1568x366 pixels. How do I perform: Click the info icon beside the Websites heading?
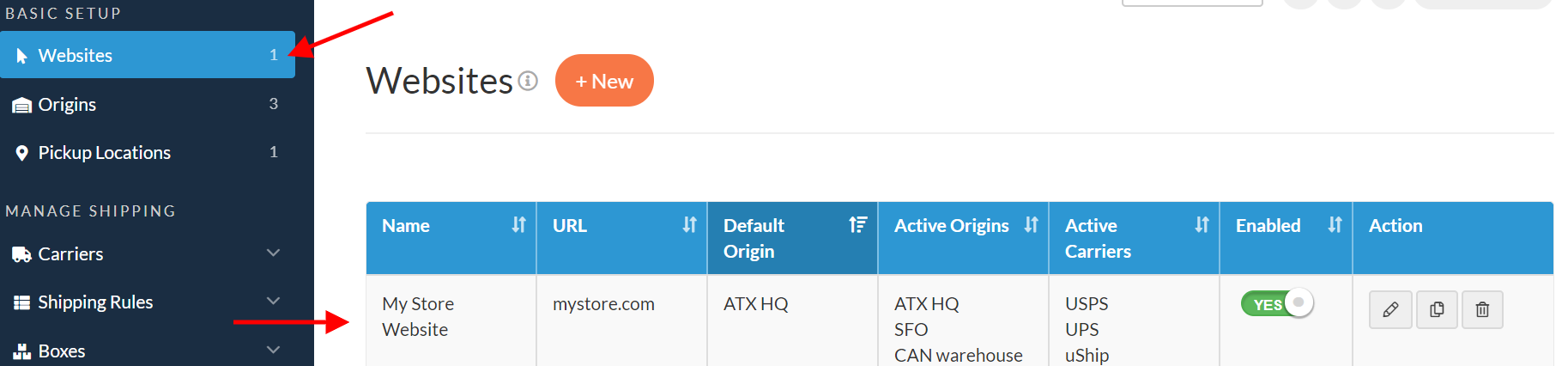click(528, 81)
